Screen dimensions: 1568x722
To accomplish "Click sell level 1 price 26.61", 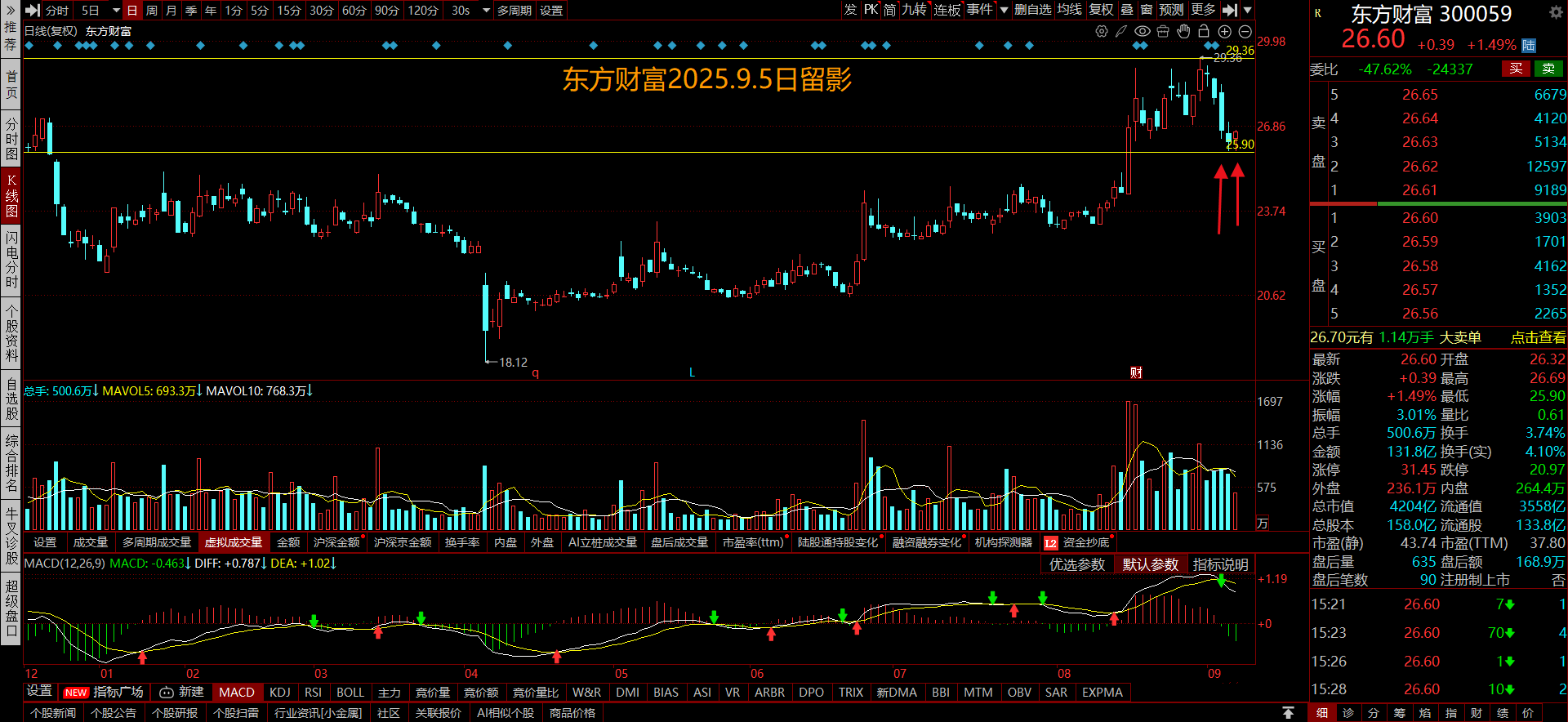I will [x=1420, y=190].
